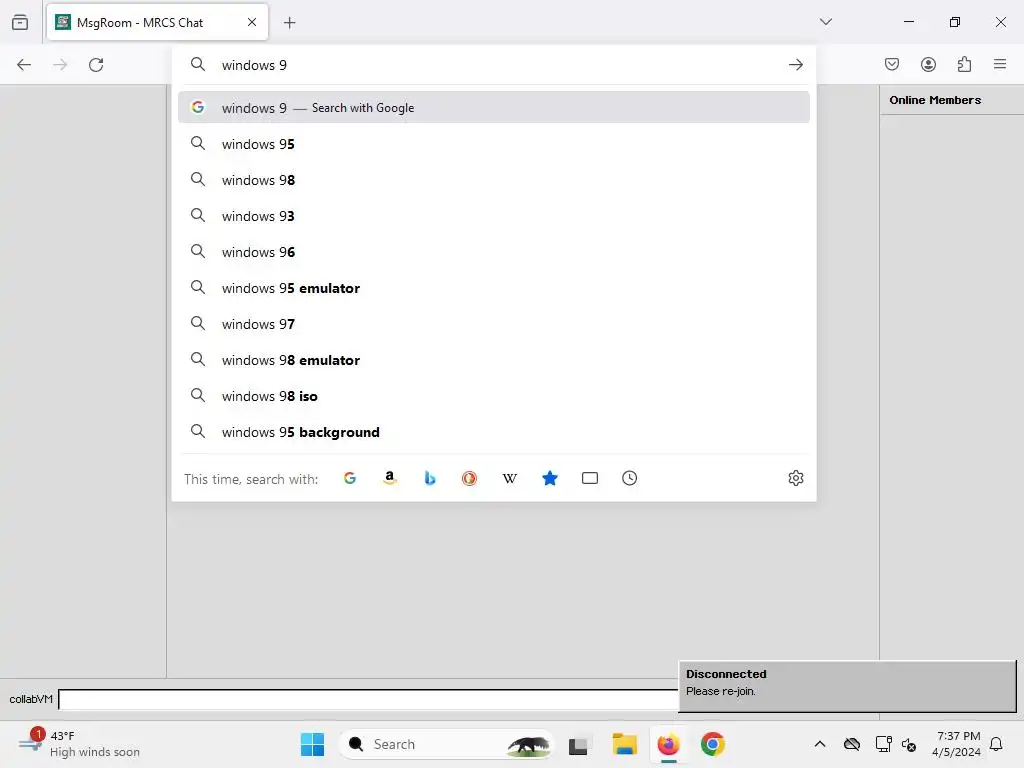The width and height of the screenshot is (1024, 768).
Task: Expand the list all tabs chevron
Action: (825, 22)
